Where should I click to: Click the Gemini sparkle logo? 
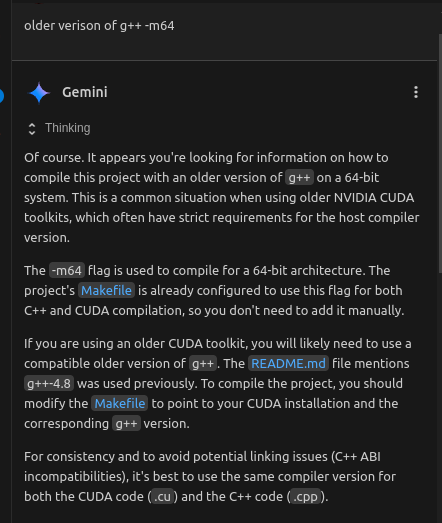(39, 92)
